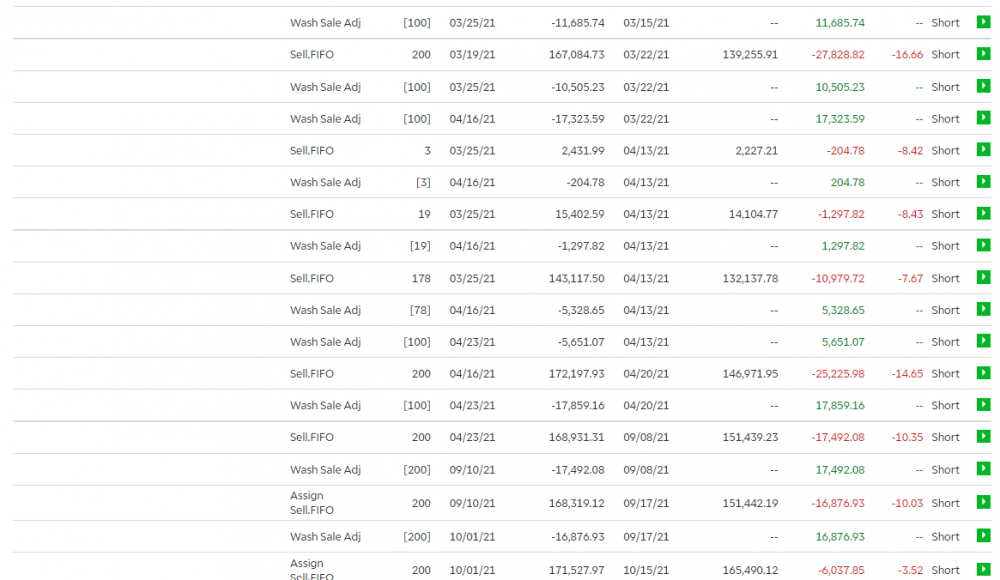Open details arrow for the -10,505.23 wash sale

click(983, 87)
